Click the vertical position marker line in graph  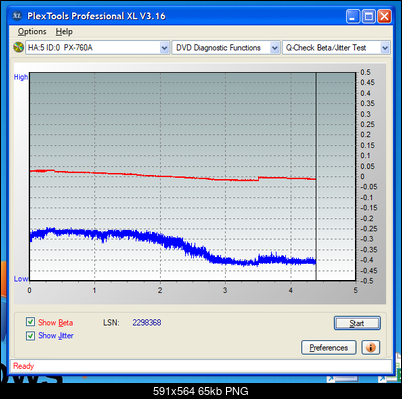(x=316, y=177)
